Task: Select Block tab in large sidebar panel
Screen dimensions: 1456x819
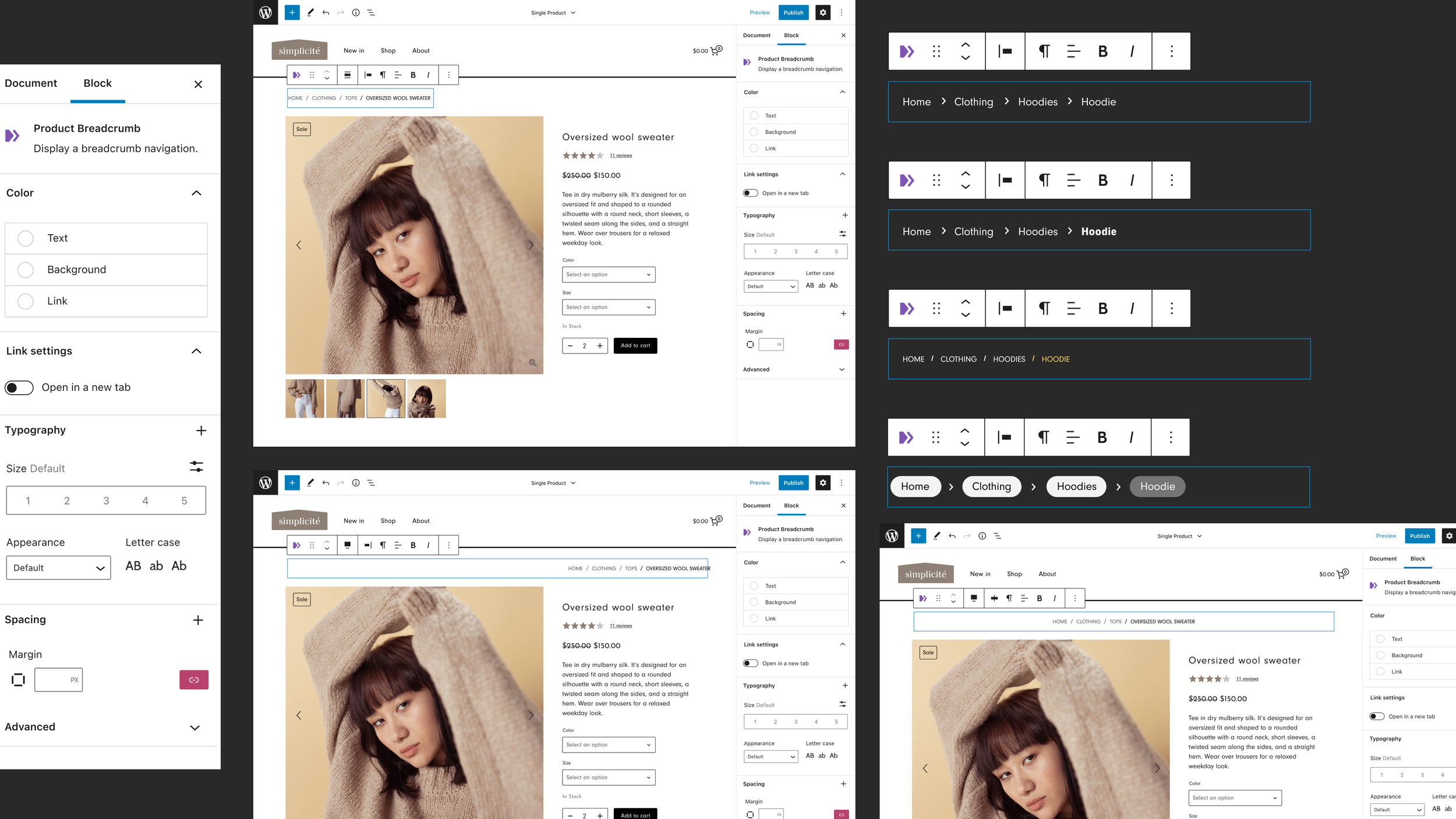Action: click(x=97, y=83)
